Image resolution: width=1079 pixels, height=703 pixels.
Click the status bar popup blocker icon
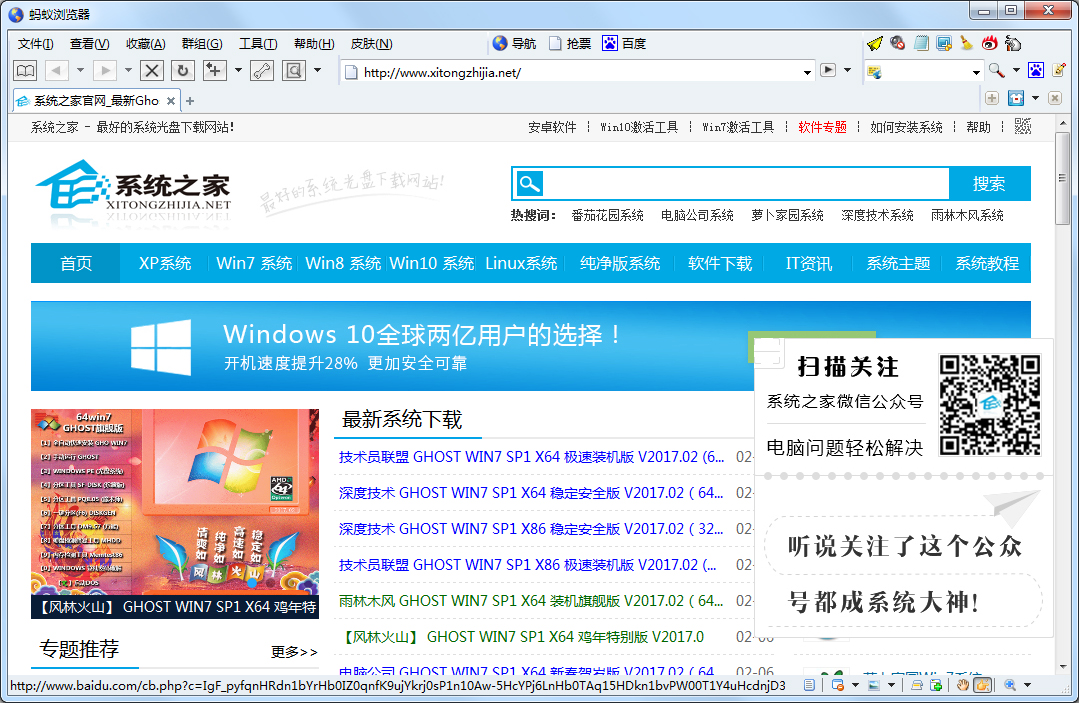click(x=837, y=685)
